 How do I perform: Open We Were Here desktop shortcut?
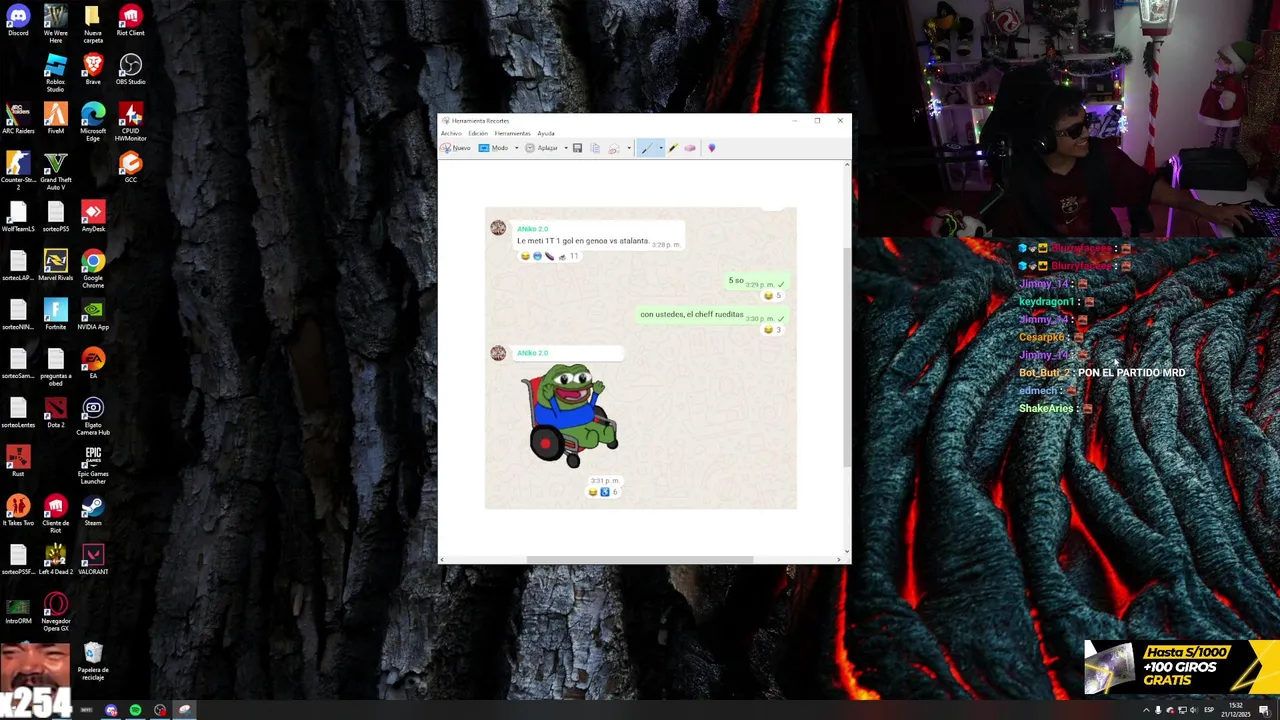click(x=55, y=24)
